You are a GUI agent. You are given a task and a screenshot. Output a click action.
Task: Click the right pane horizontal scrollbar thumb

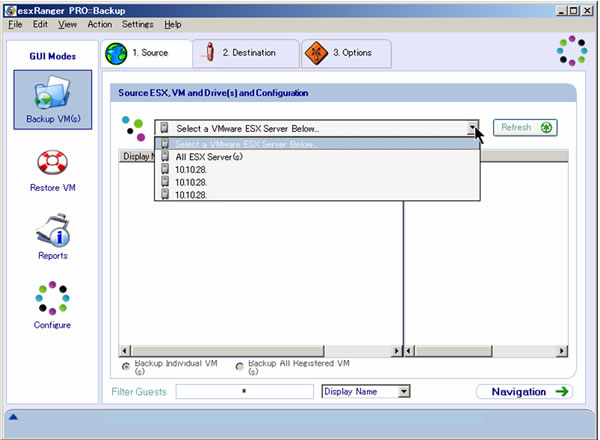coord(454,350)
